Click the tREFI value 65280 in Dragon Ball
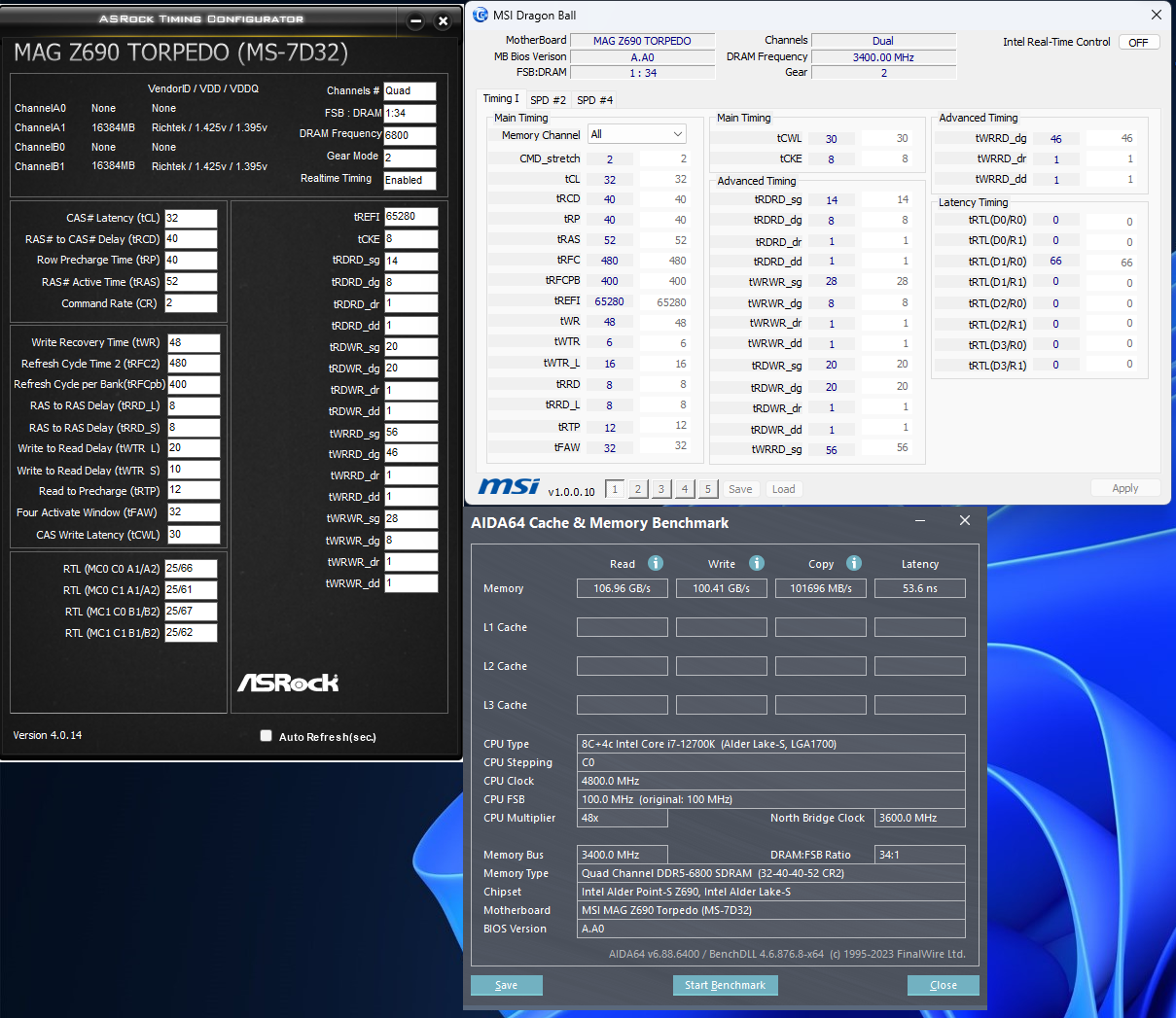This screenshot has width=1176, height=1018. [x=610, y=301]
